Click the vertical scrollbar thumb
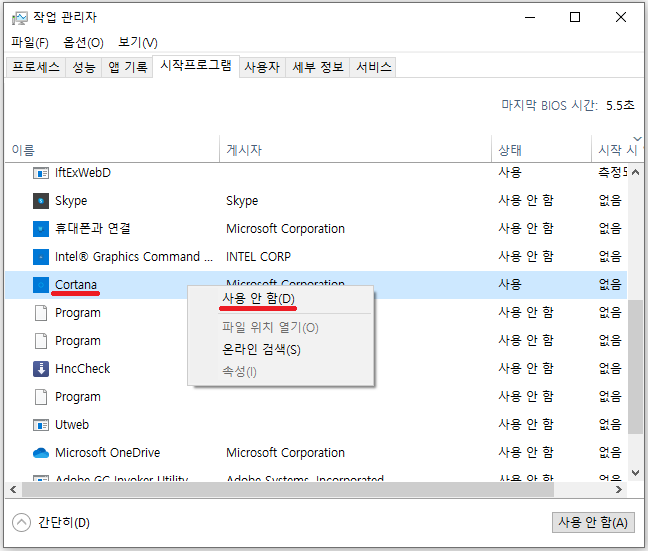The image size is (648, 551). click(x=636, y=367)
